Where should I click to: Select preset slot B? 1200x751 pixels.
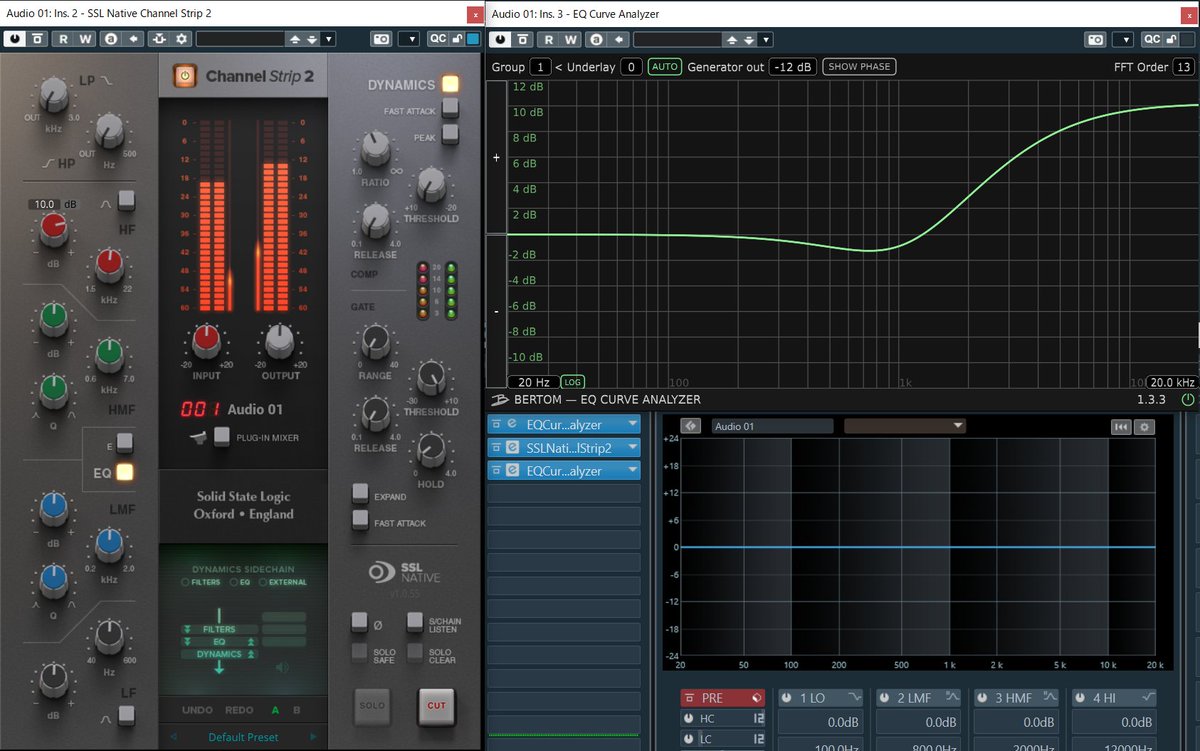297,710
